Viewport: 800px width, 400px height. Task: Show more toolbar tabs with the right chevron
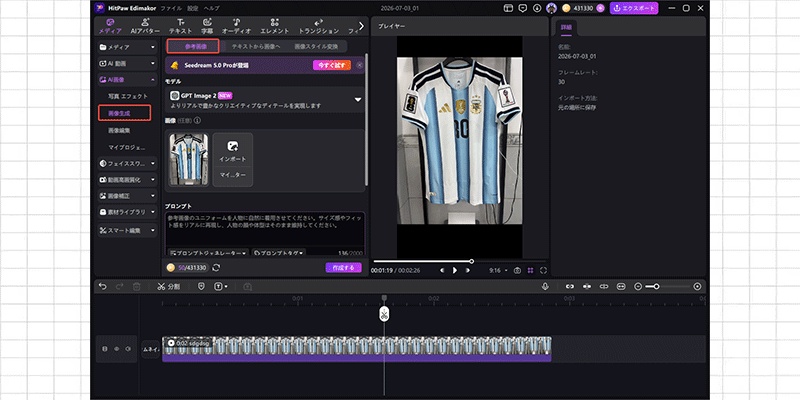click(x=361, y=26)
